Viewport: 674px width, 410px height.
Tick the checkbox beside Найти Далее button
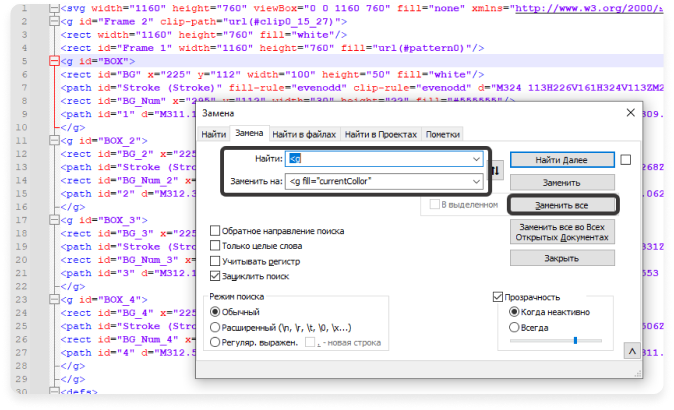click(626, 160)
